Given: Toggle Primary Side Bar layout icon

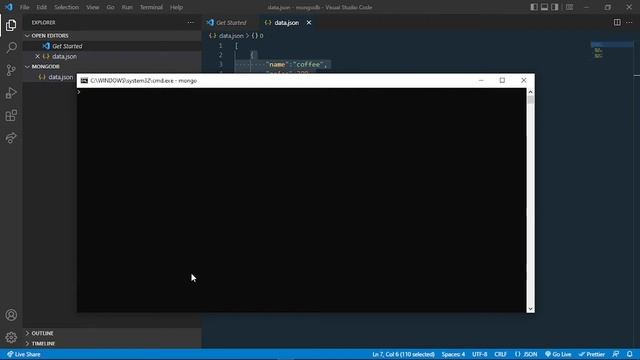Looking at the screenshot, I should tap(534, 7).
